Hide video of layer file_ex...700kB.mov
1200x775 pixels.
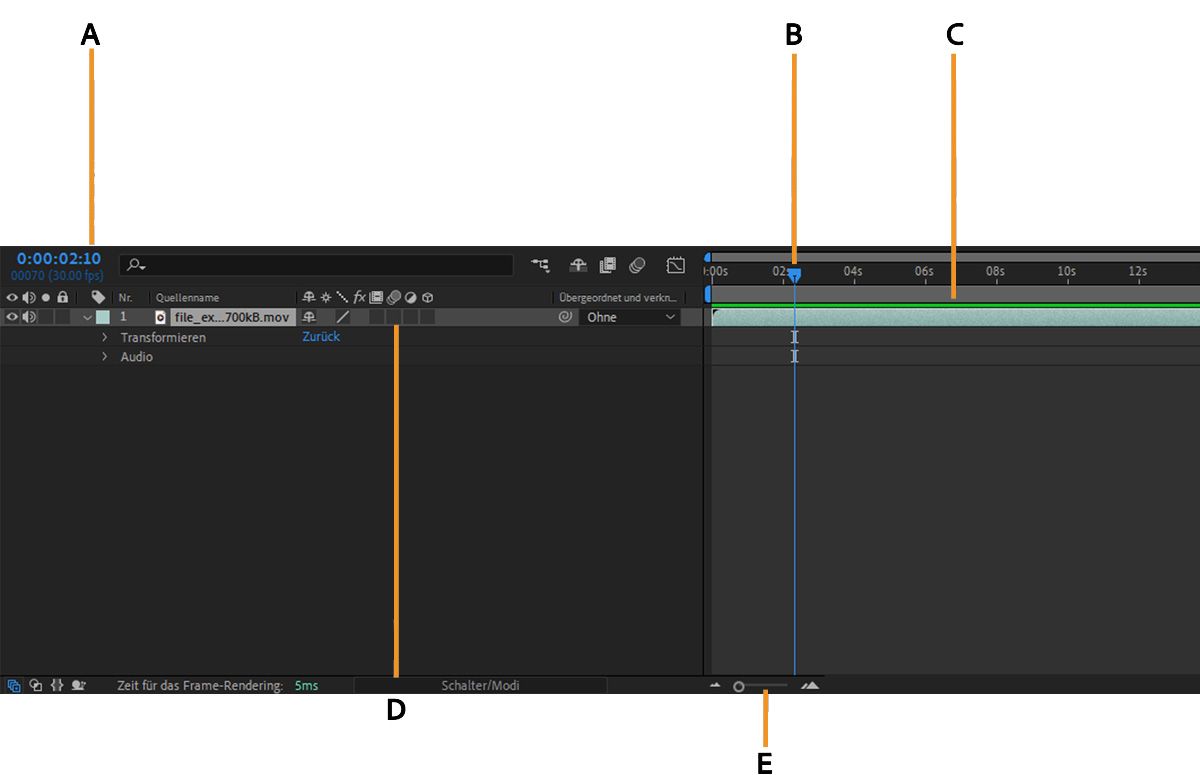pos(12,317)
